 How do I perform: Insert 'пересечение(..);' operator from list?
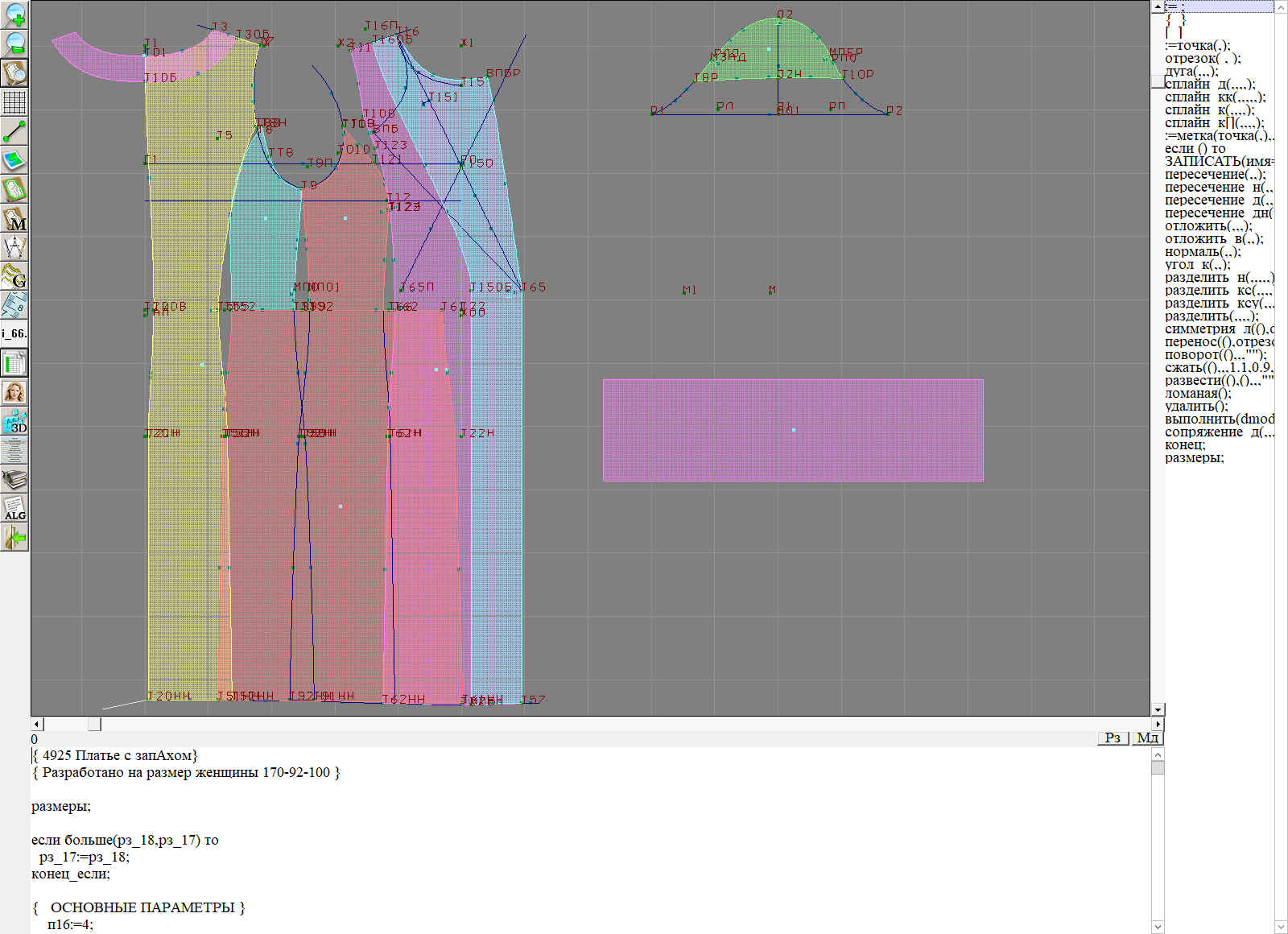1215,175
